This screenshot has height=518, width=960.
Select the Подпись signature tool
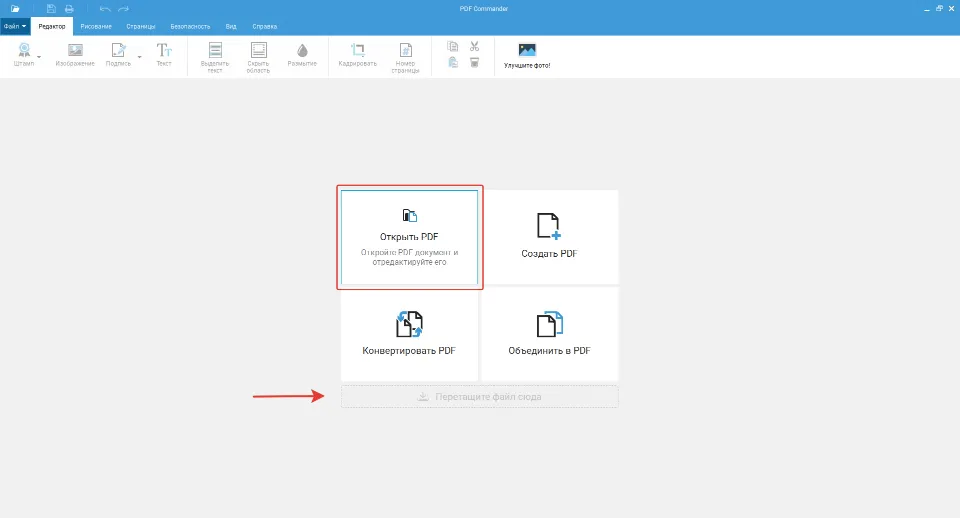click(118, 54)
